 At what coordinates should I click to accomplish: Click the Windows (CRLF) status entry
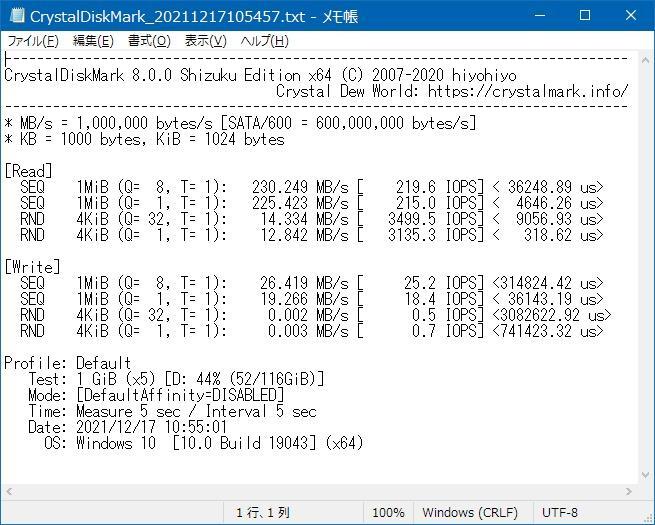pos(470,512)
